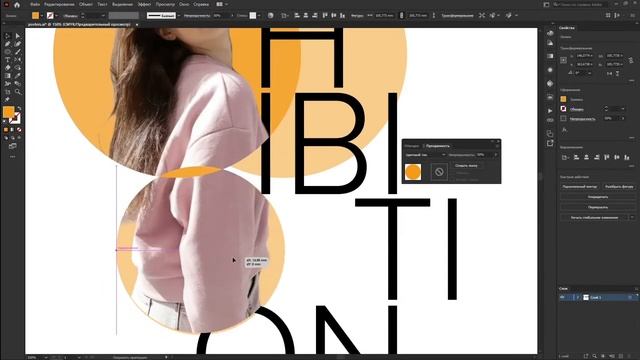Open the Pathfinder panel icon in dock
Viewport: 640px width, 360px height.
click(x=550, y=133)
